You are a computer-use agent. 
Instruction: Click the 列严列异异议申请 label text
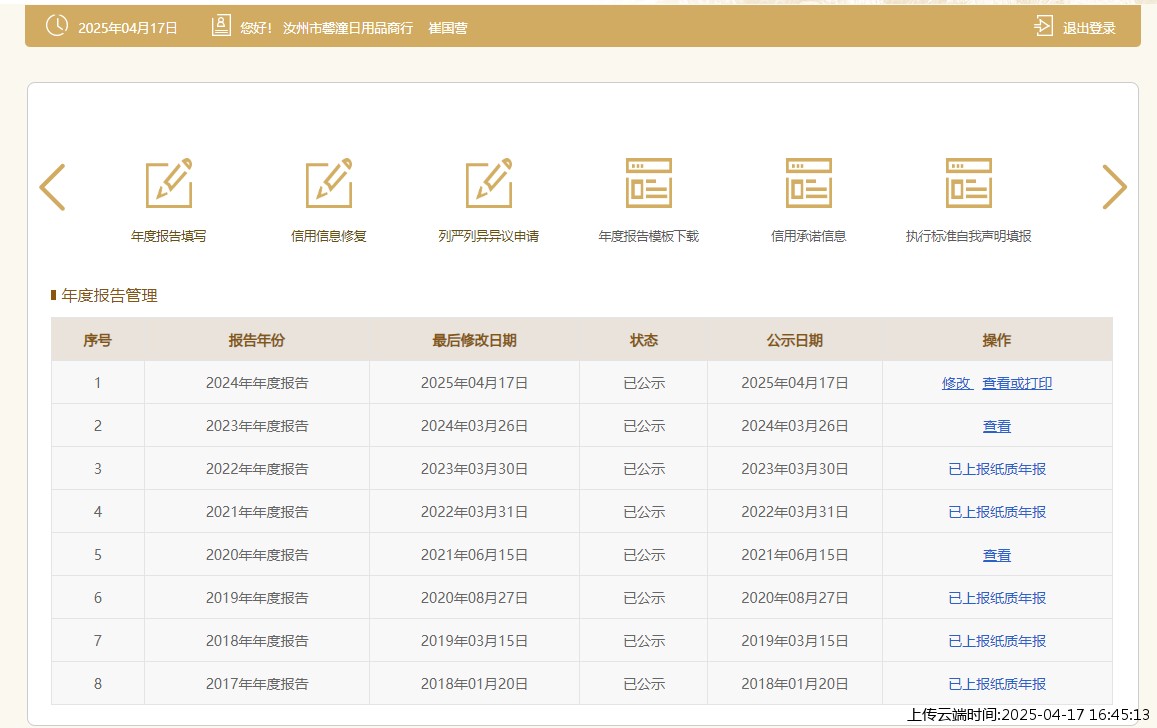point(488,236)
